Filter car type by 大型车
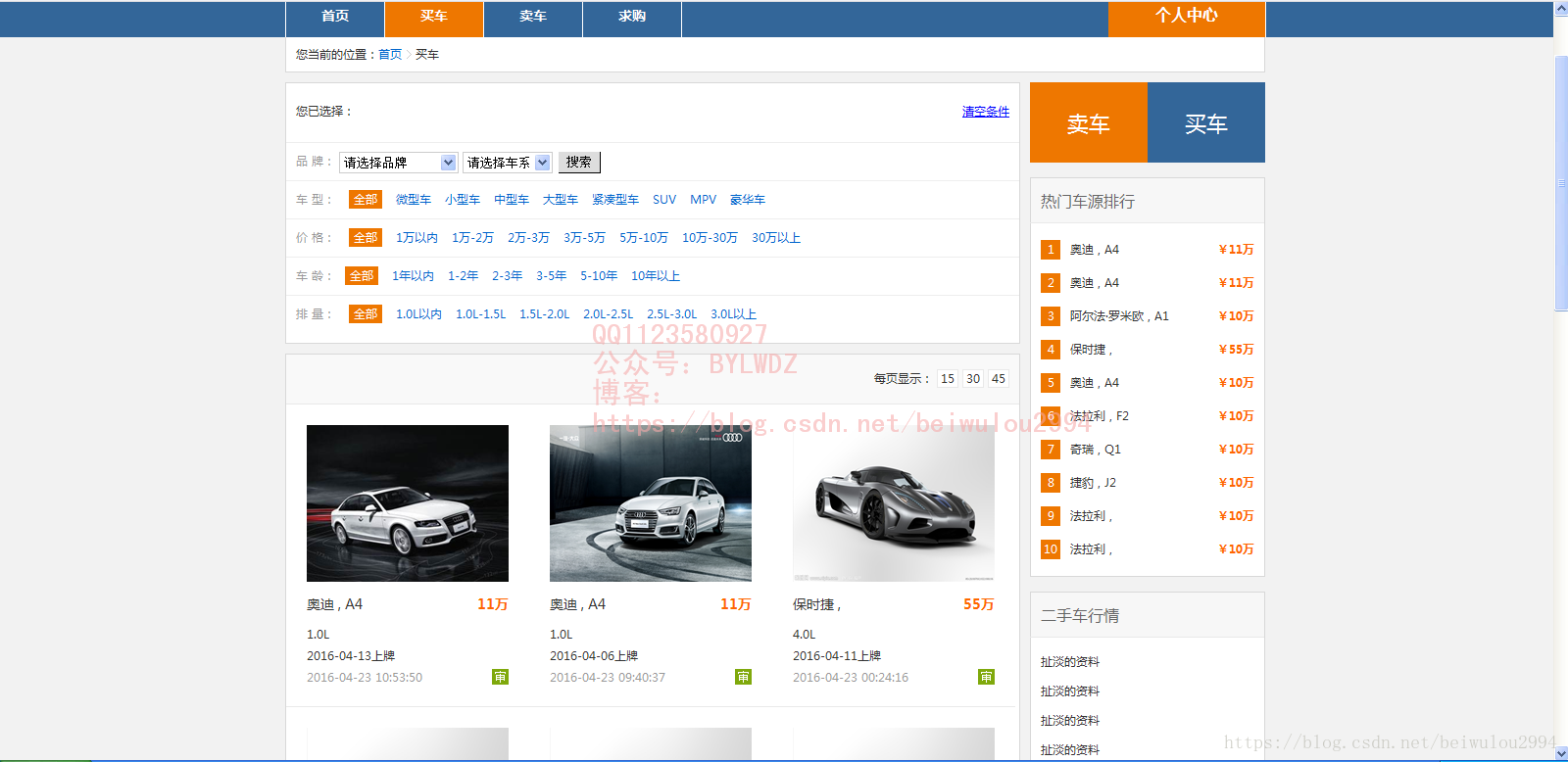 point(561,200)
